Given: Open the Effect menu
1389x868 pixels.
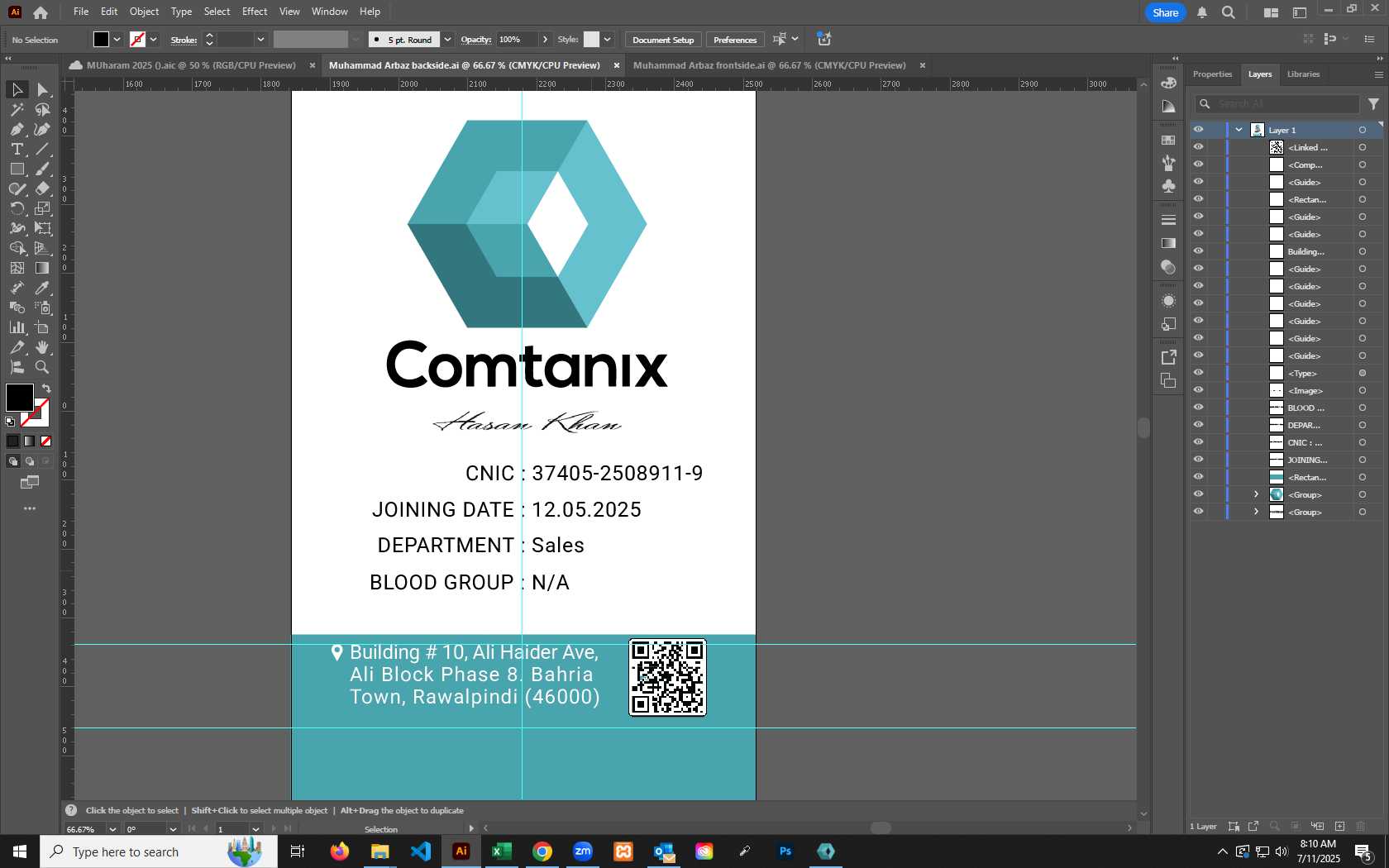Looking at the screenshot, I should [255, 12].
